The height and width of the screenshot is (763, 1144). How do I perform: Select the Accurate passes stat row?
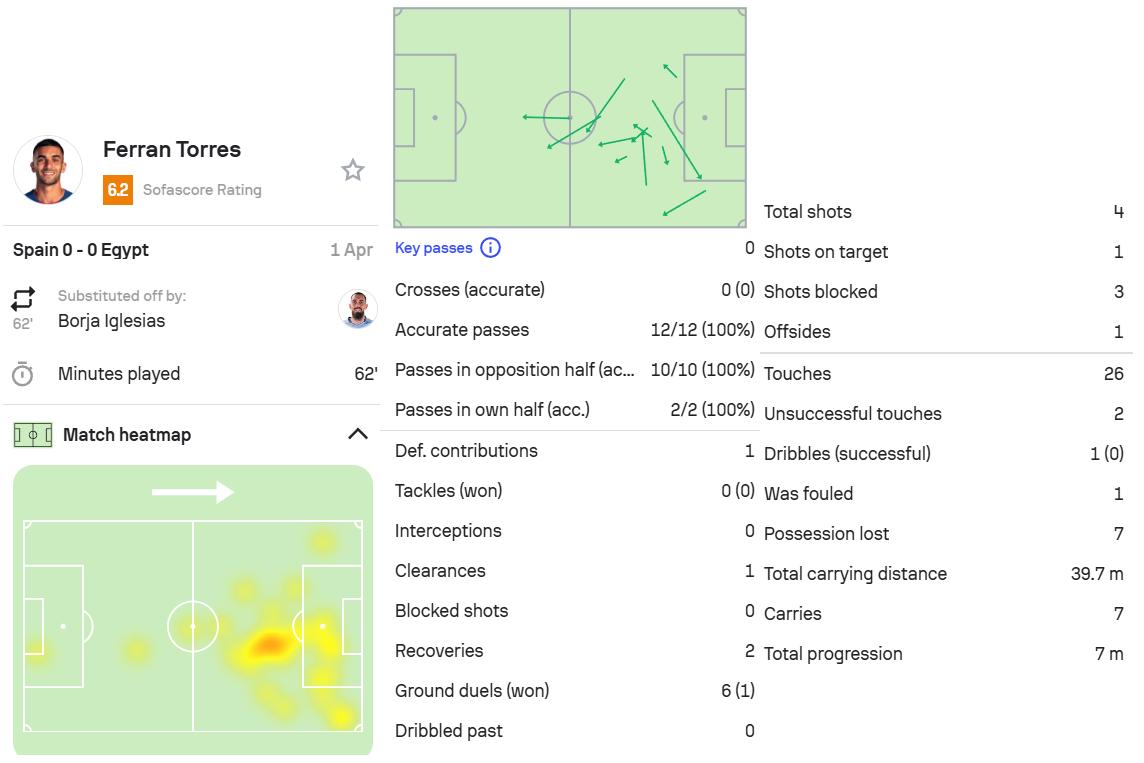(574, 330)
